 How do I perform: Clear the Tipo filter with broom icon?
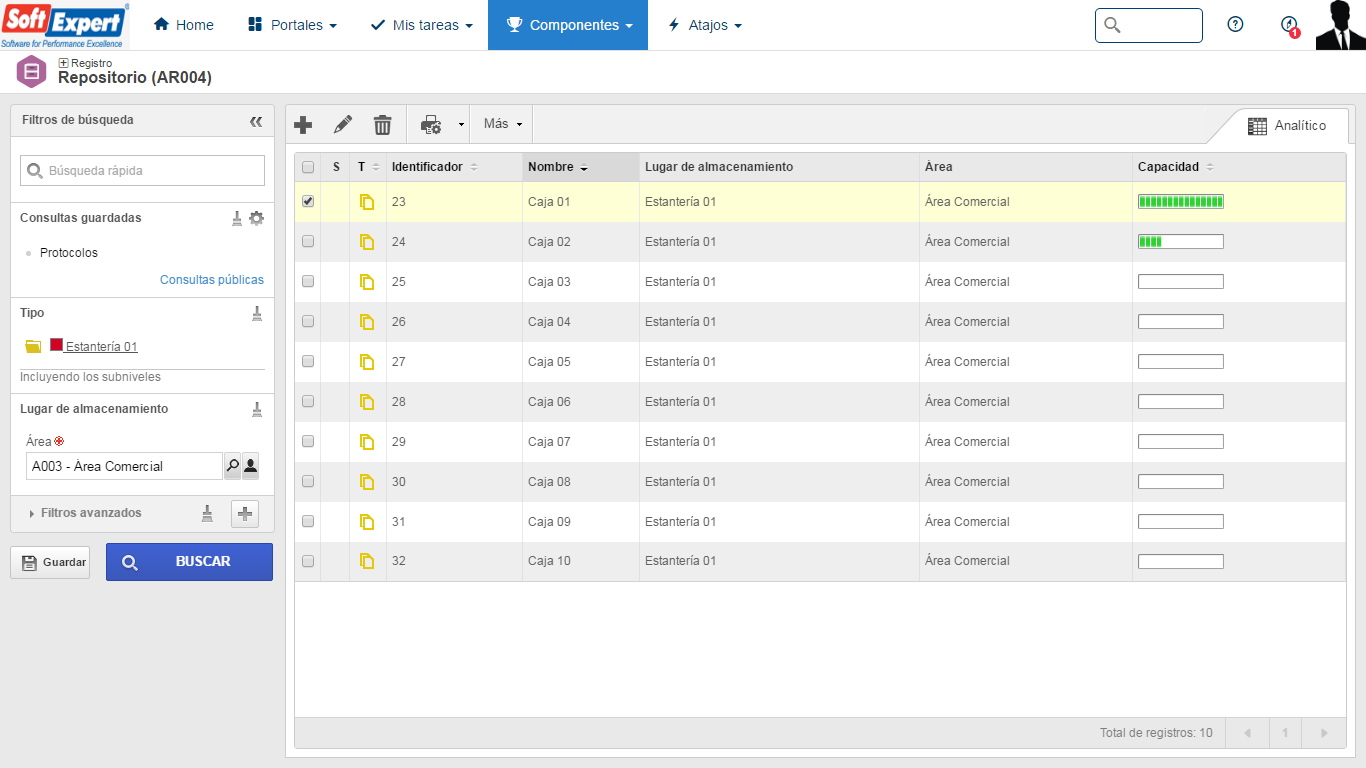(257, 313)
